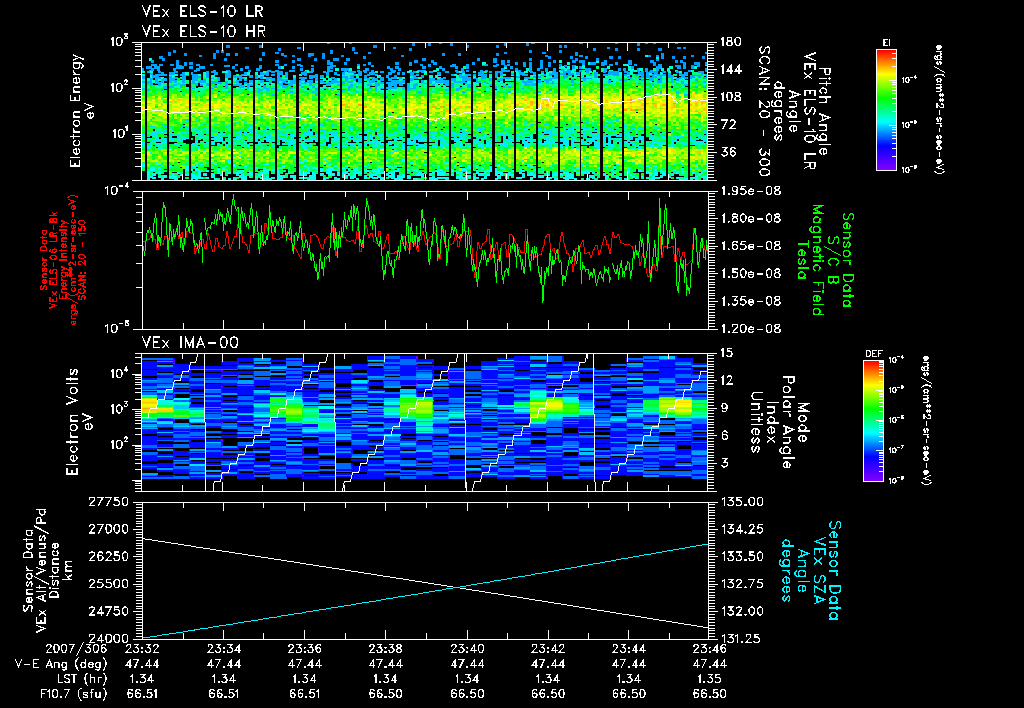Click the 'VEx ELS-10 HR' title text
Image resolution: width=1024 pixels, height=708 pixels.
203,31
